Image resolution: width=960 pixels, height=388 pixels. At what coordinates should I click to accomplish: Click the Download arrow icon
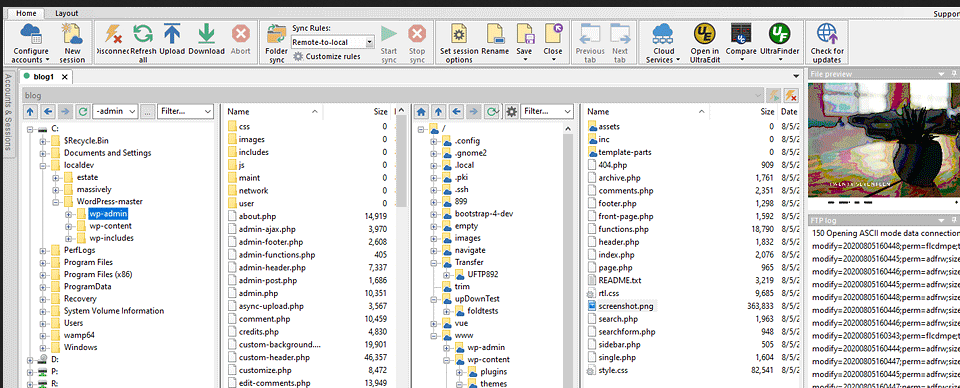click(206, 34)
